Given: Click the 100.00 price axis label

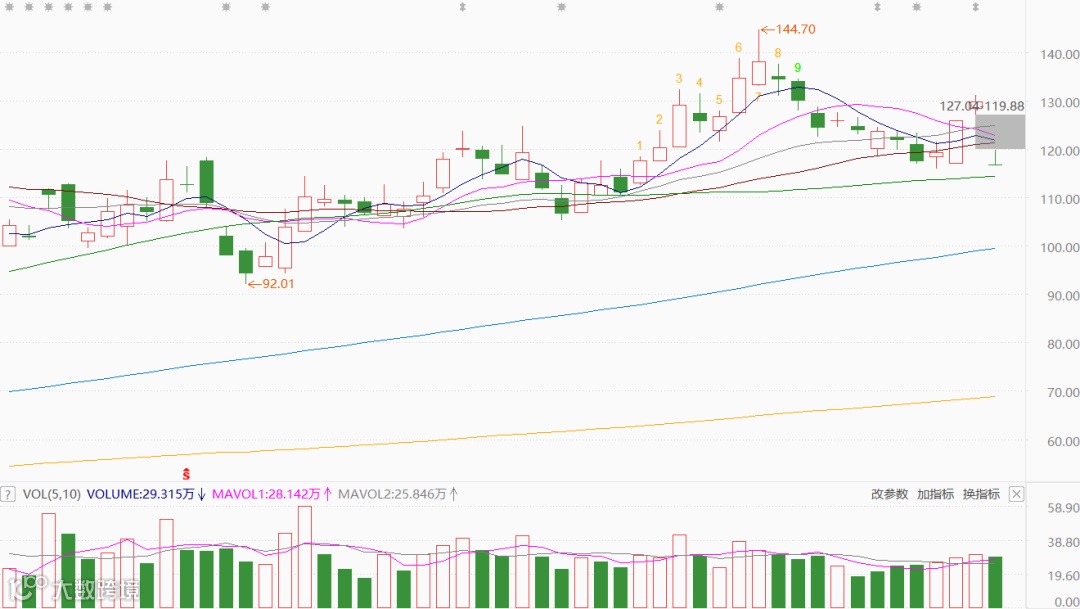Looking at the screenshot, I should tap(1059, 247).
